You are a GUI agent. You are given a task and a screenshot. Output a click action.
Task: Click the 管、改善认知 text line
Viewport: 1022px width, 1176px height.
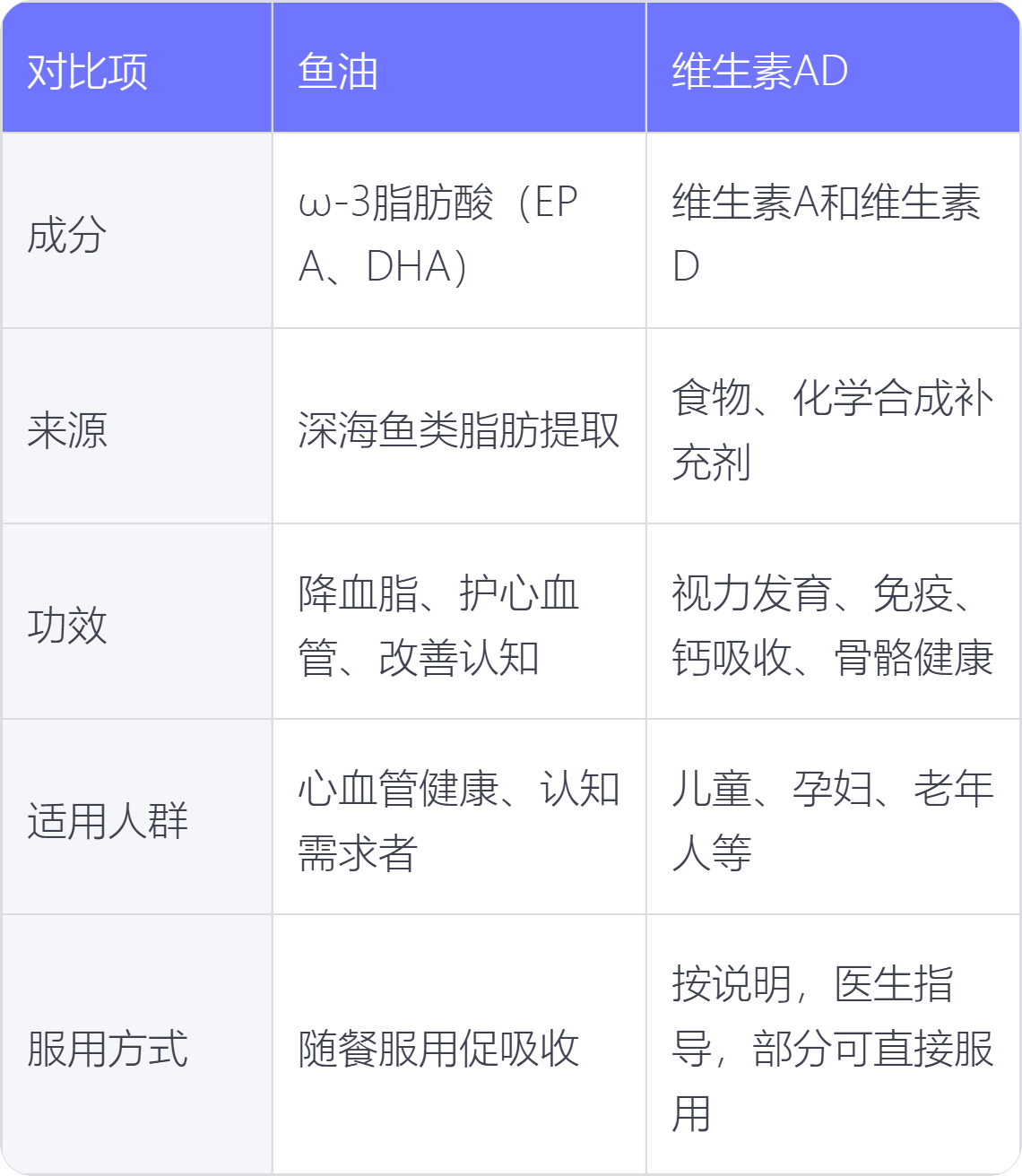[x=419, y=658]
